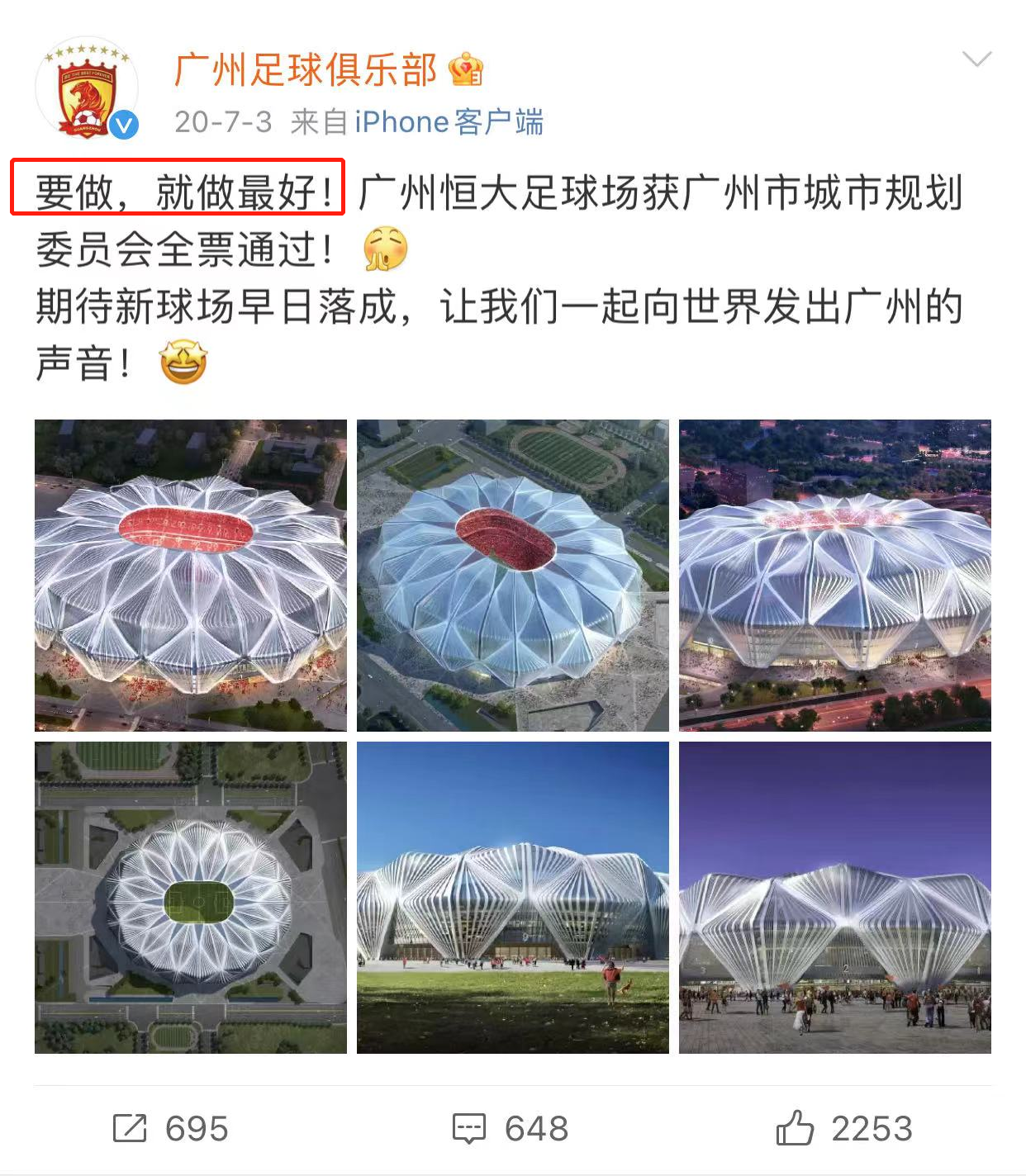This screenshot has width=1026, height=1176.
Task: Tap the iPhone客户端 source link
Action: tap(449, 122)
